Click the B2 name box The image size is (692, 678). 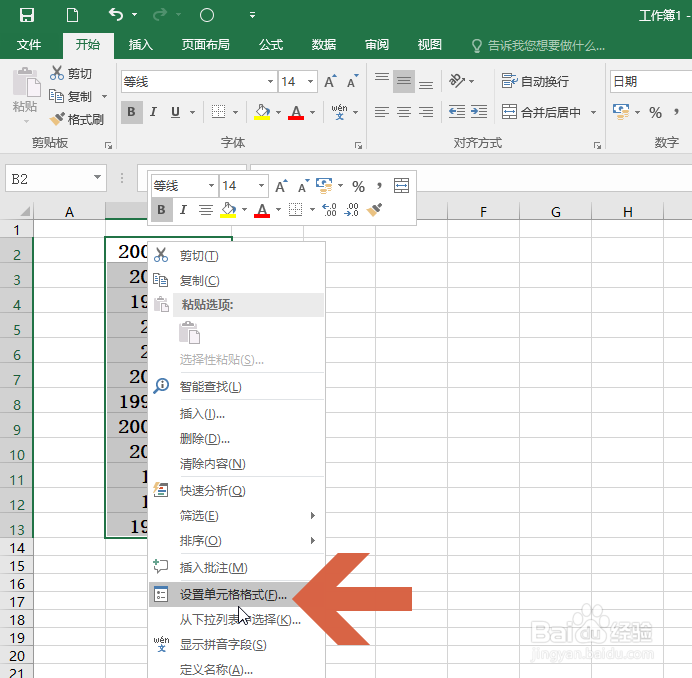tap(56, 178)
